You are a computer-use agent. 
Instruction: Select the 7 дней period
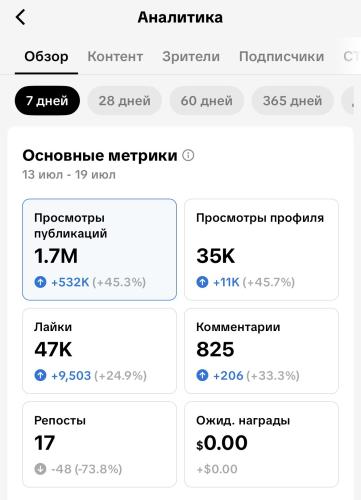47,101
